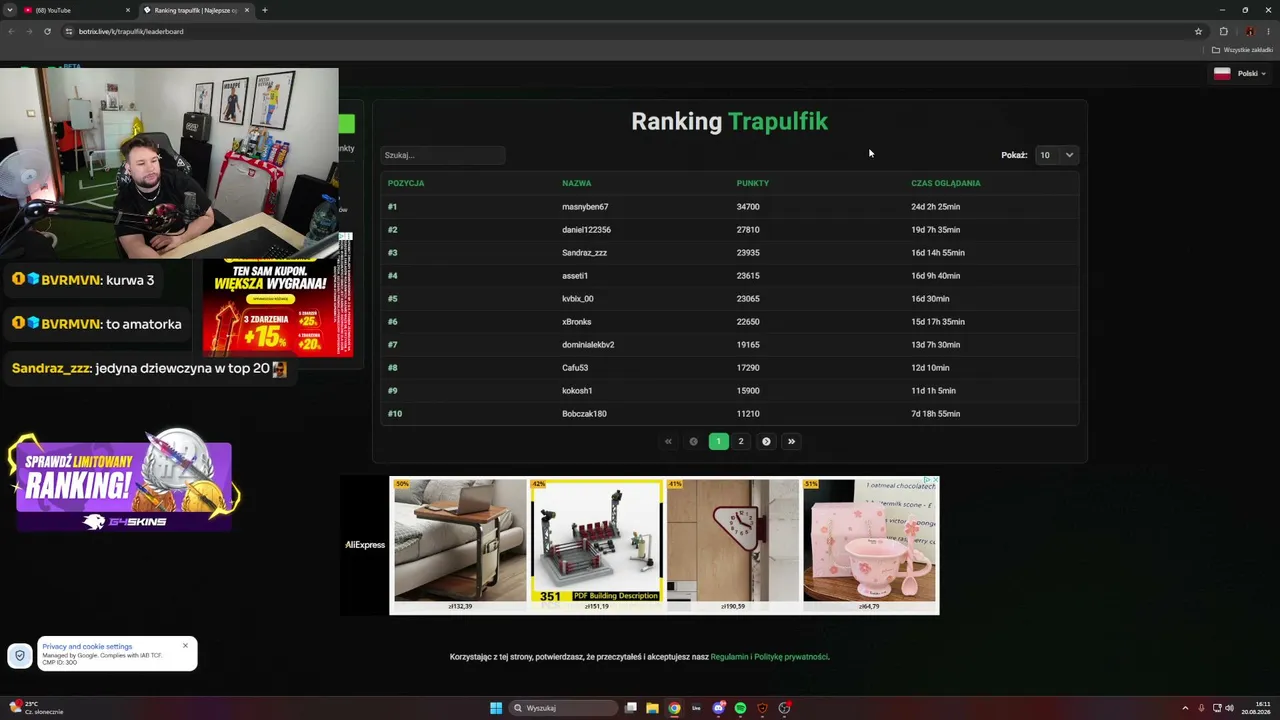
Task: Select user asseti1 in the ranking
Action: 575,276
